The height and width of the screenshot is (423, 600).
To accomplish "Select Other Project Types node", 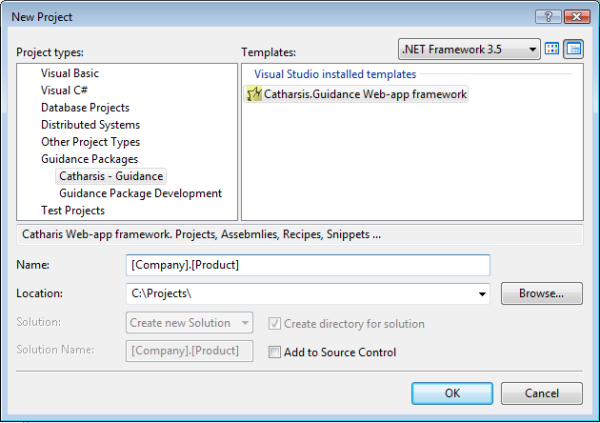I will pyautogui.click(x=90, y=142).
